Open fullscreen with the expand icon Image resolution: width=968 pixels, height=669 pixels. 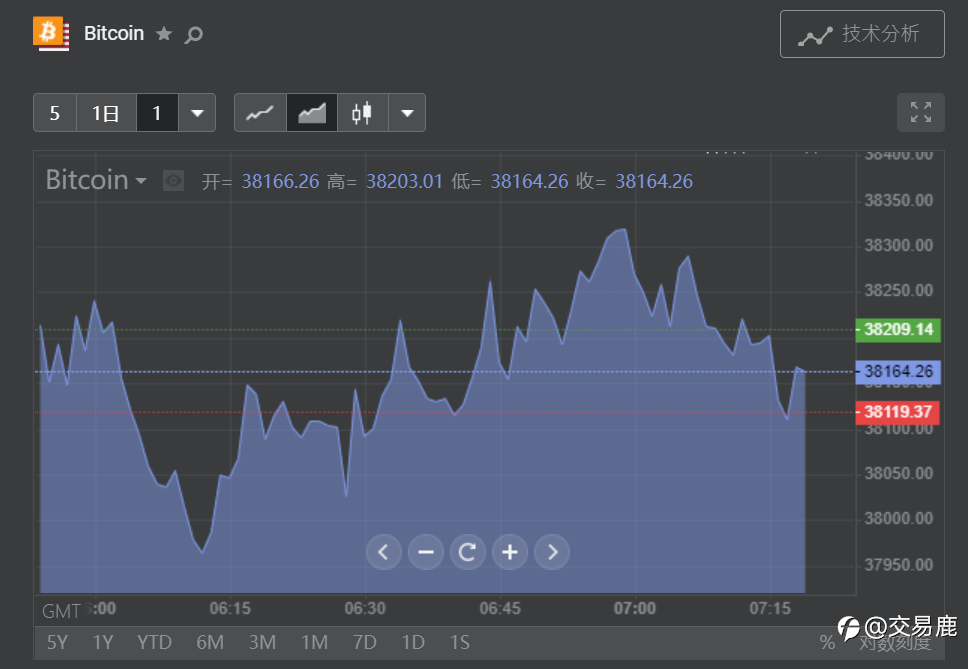coord(920,113)
